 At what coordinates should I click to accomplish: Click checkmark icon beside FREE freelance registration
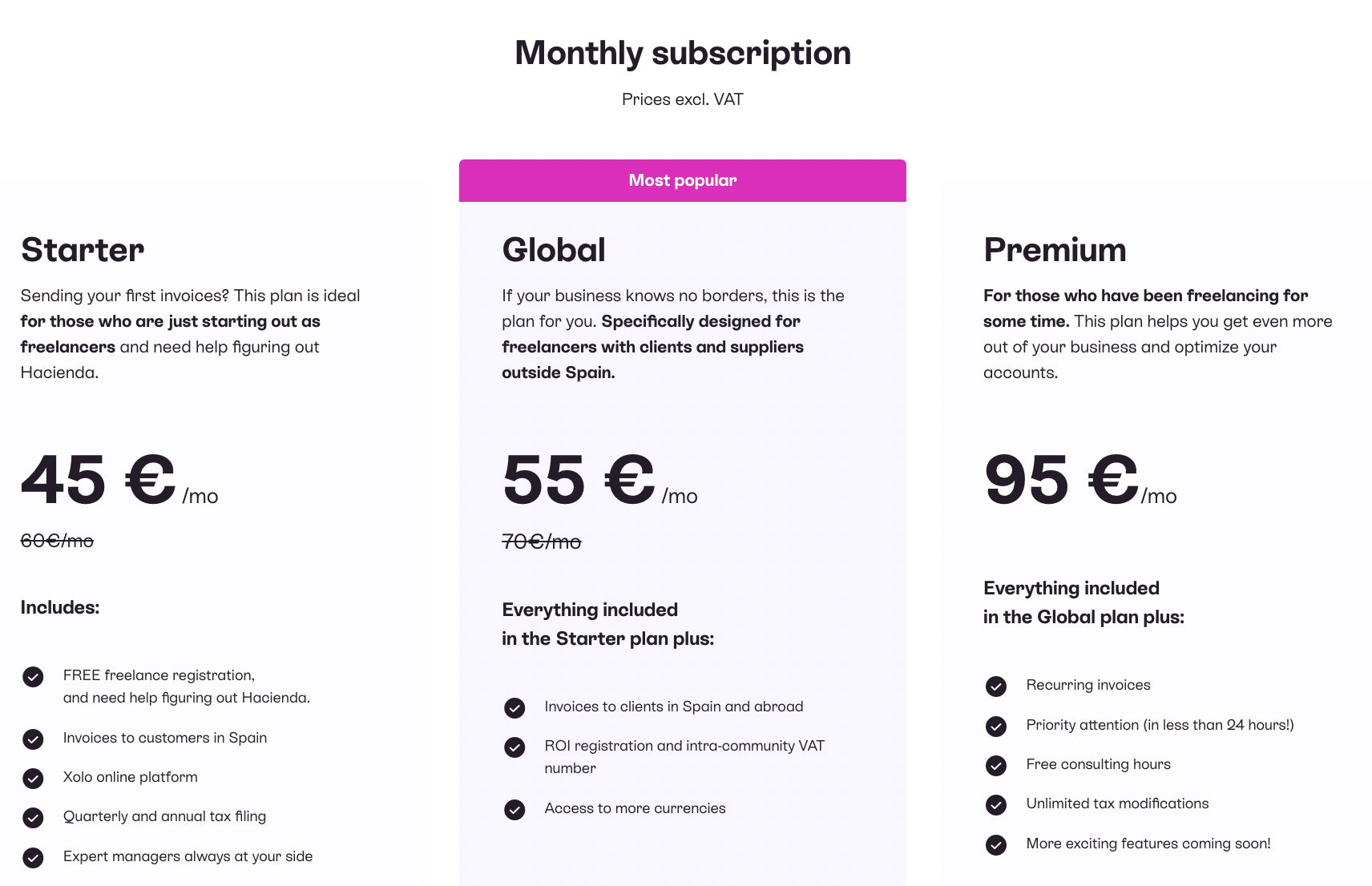point(33,677)
